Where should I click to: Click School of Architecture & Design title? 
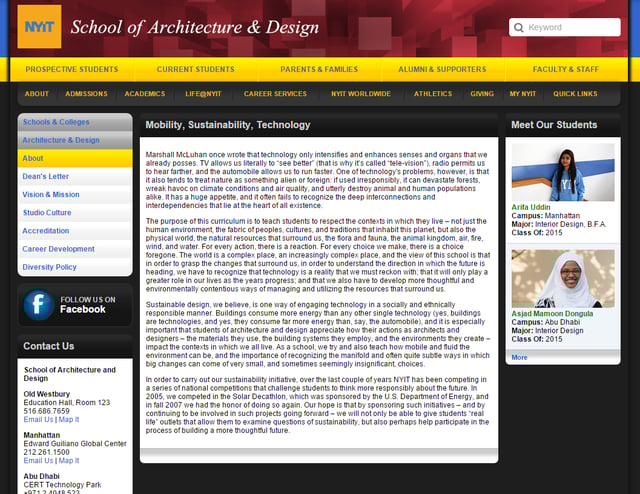coord(195,27)
